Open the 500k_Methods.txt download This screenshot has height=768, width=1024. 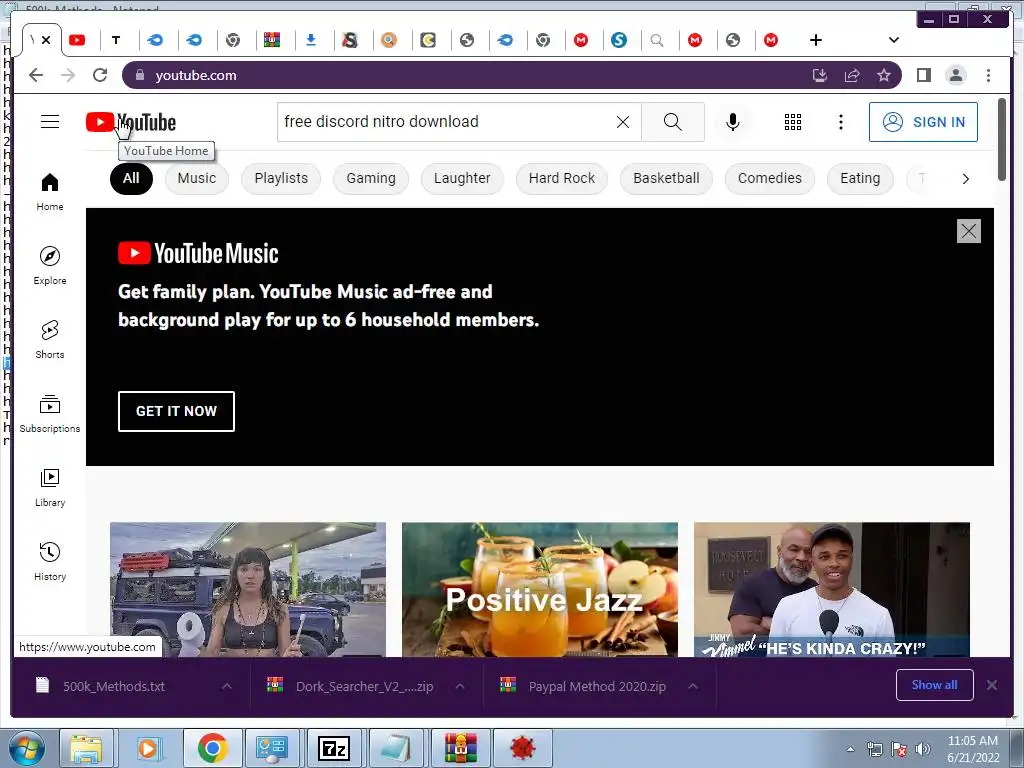(x=114, y=686)
